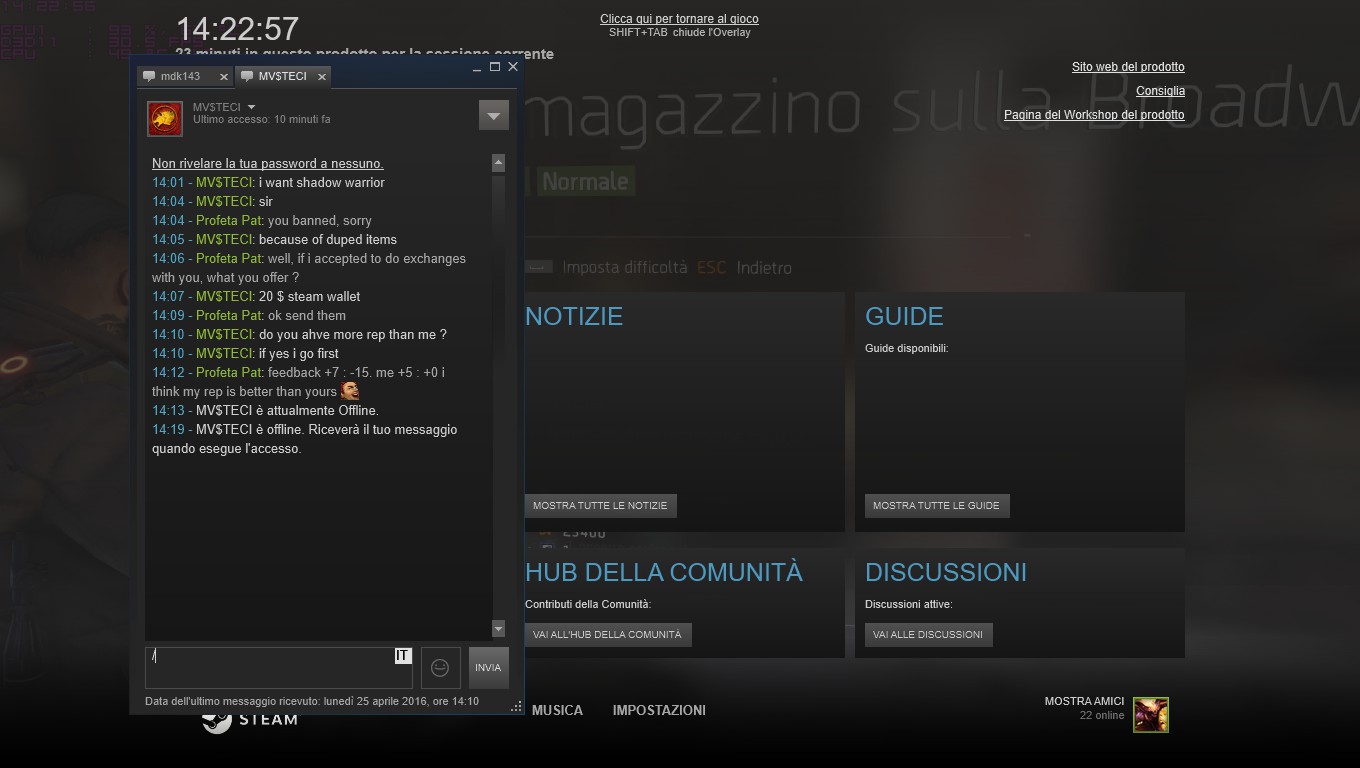
Task: Click MOSTRA TUTTE LE NOTIZIE button
Action: (600, 506)
